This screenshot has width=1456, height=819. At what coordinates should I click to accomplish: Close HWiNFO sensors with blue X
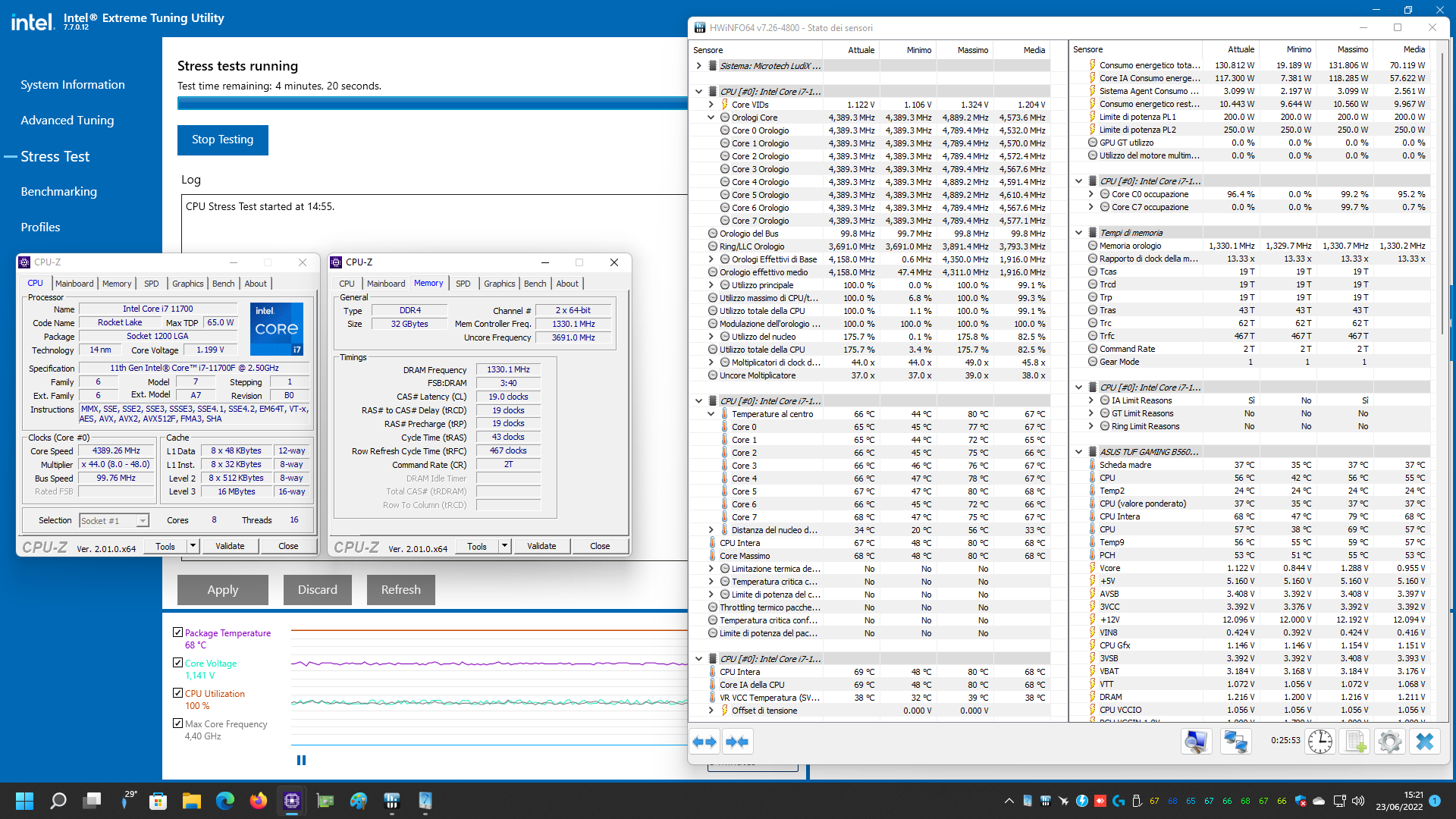1425,741
